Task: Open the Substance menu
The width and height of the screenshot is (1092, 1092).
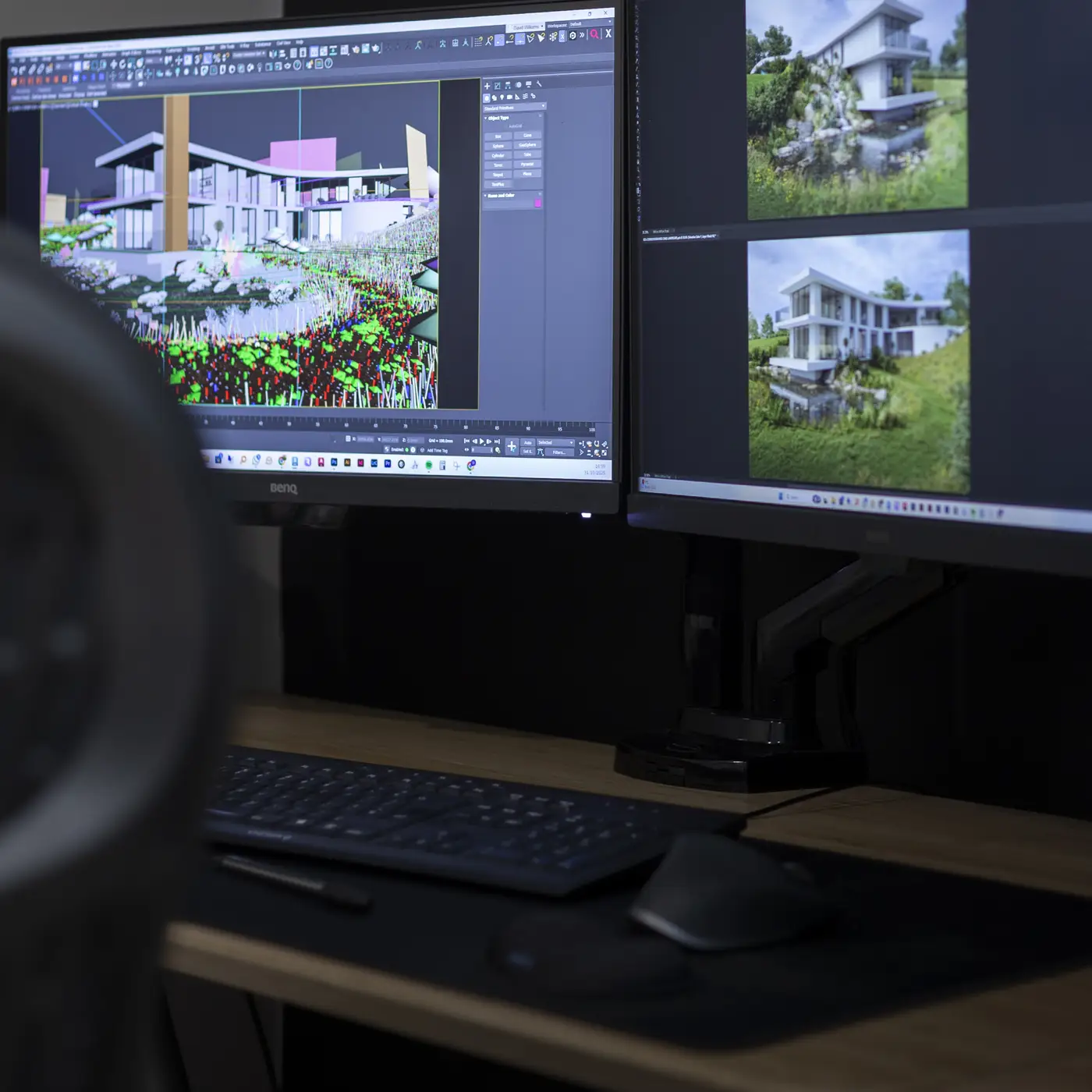Action: tap(263, 44)
